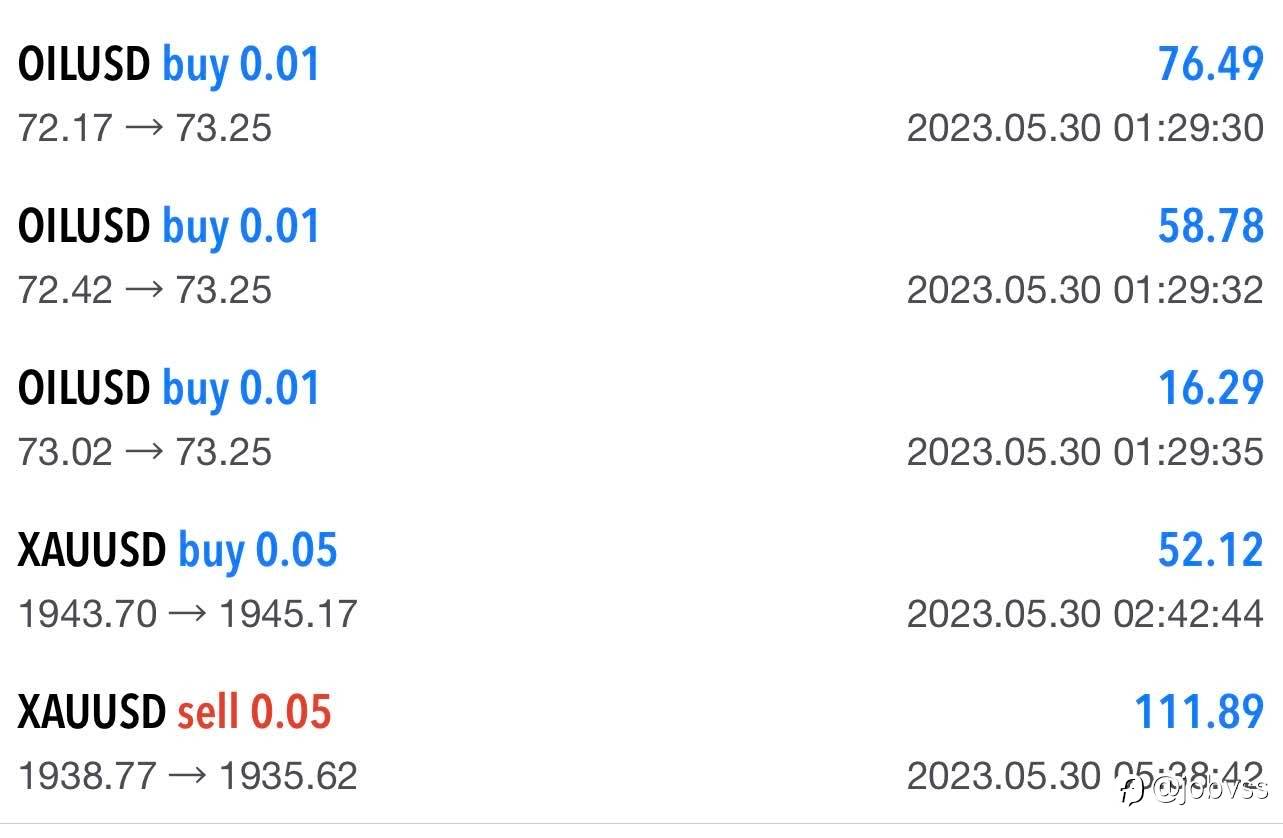Click the 16.29 profit amount
Screen dimensions: 1283x838
(1211, 388)
